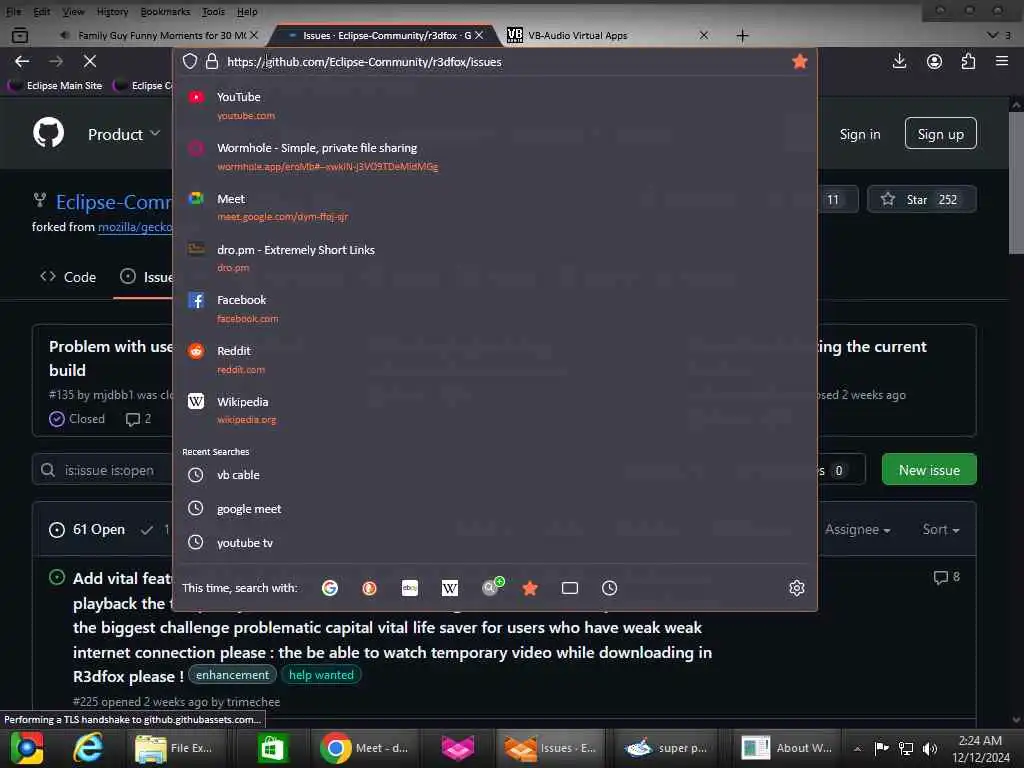Open a new tab with plus button
The height and width of the screenshot is (768, 1024).
tap(743, 35)
